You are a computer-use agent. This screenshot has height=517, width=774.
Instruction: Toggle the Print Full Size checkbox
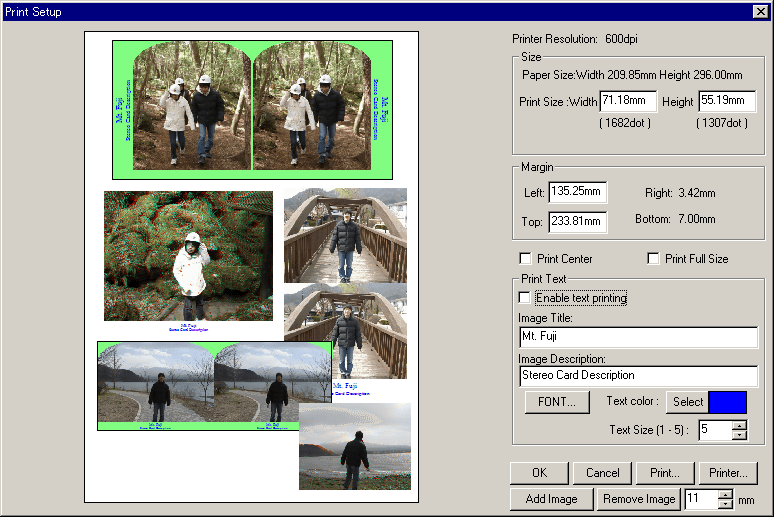653,259
